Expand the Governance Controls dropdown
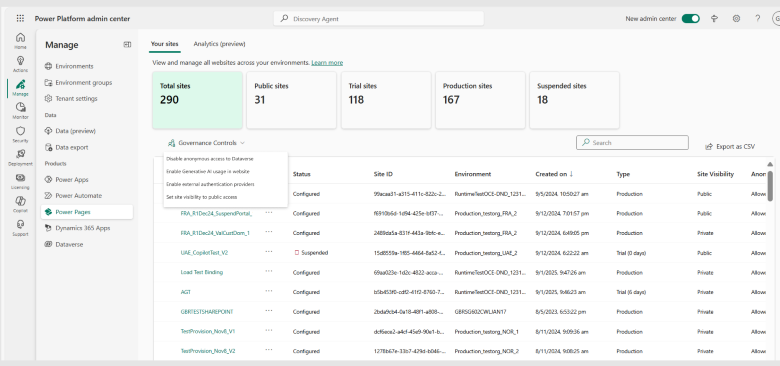780x366 pixels. point(206,143)
